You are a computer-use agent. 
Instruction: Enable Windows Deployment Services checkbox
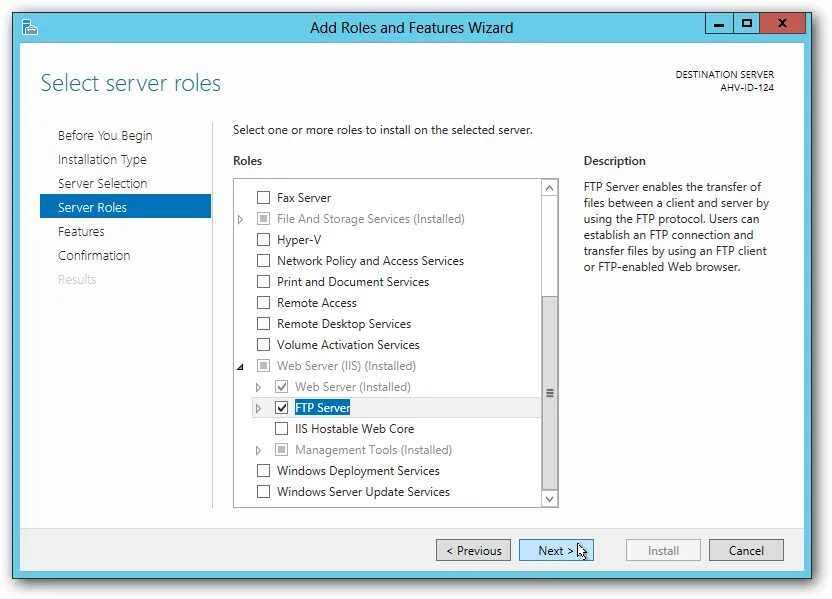[263, 471]
